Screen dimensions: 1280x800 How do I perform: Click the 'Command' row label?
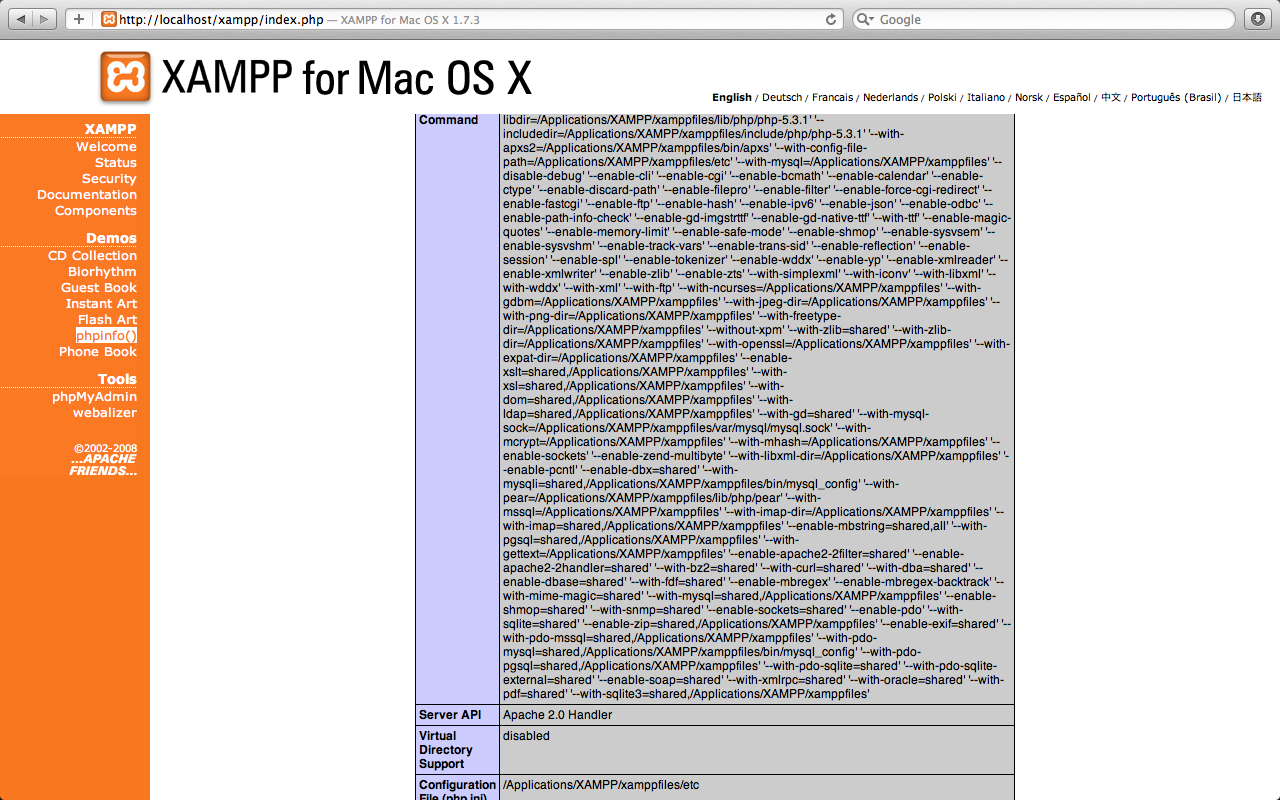(448, 120)
